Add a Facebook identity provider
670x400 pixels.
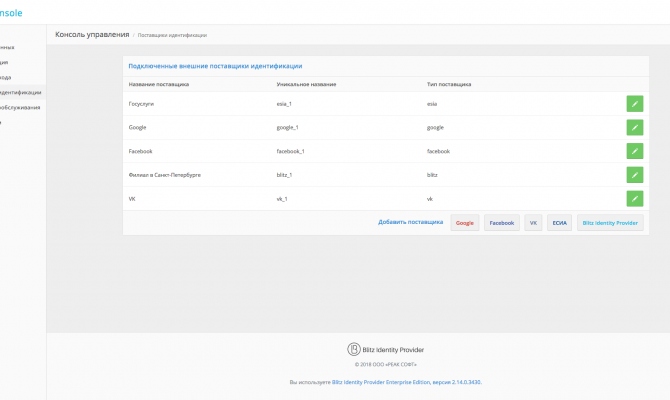click(501, 223)
